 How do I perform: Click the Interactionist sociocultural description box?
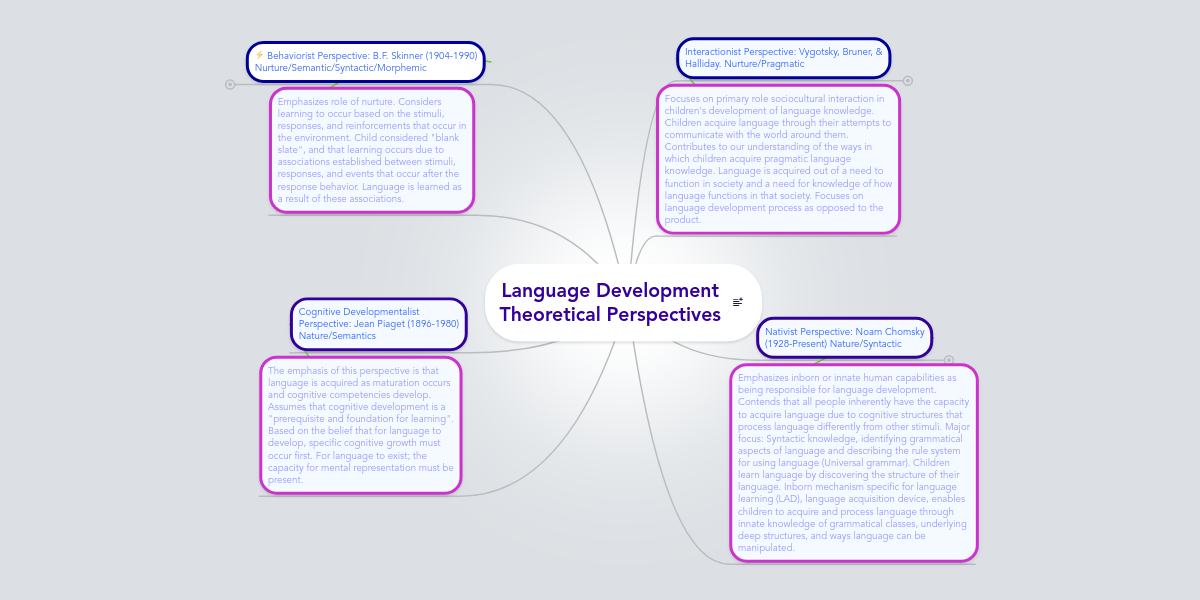click(778, 158)
